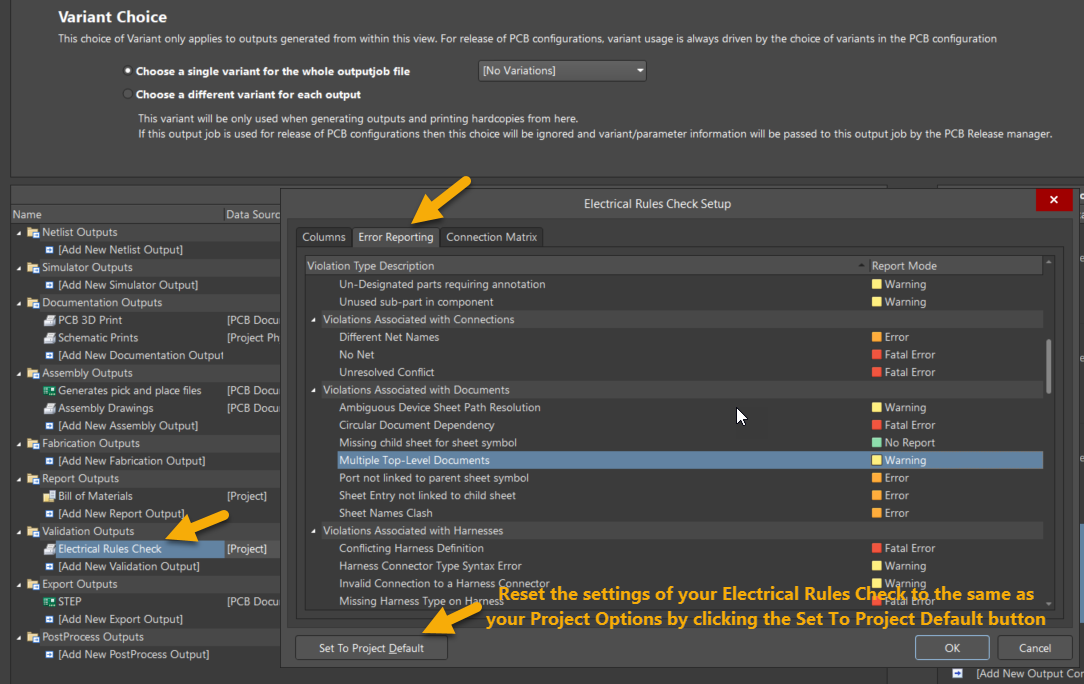Click the Simulator Outputs folder icon

(33, 268)
